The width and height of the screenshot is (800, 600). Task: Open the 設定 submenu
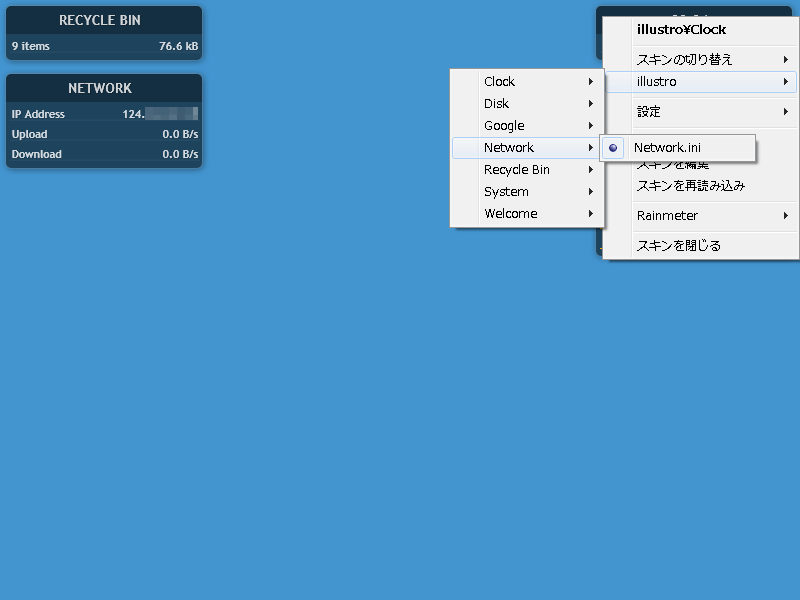pyautogui.click(x=701, y=112)
